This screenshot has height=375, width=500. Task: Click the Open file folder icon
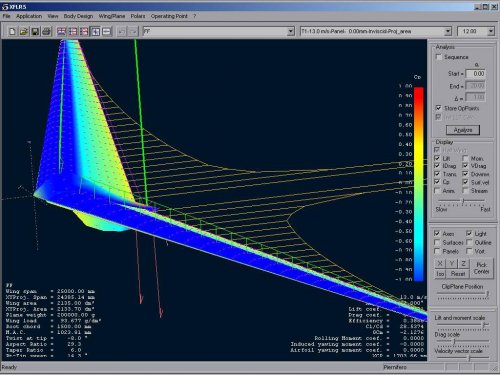click(24, 31)
